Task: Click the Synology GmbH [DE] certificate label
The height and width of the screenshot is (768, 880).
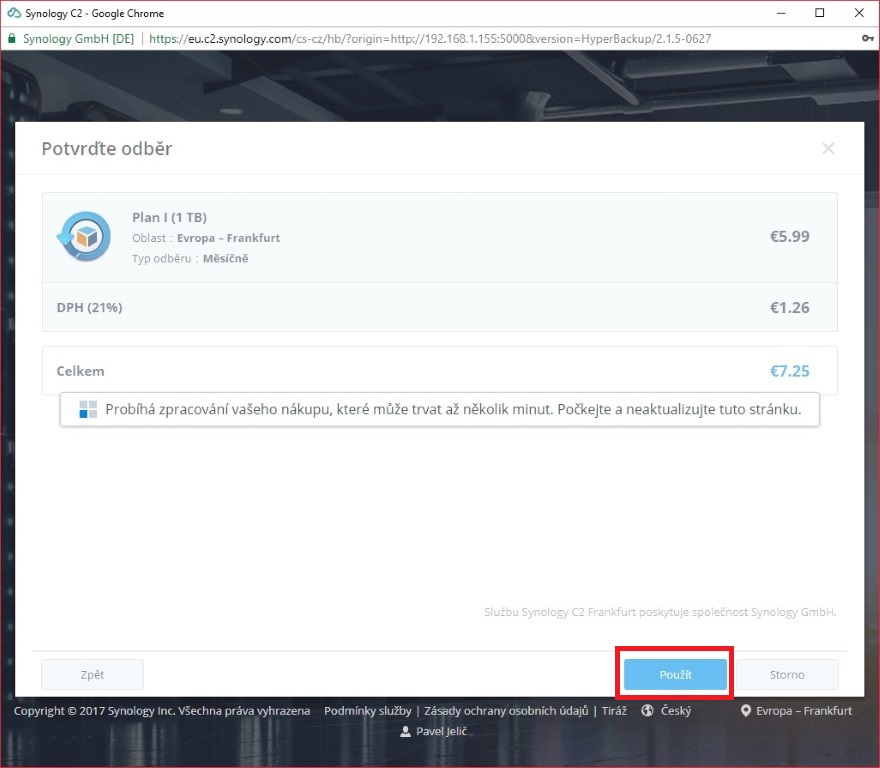Action: coord(79,39)
